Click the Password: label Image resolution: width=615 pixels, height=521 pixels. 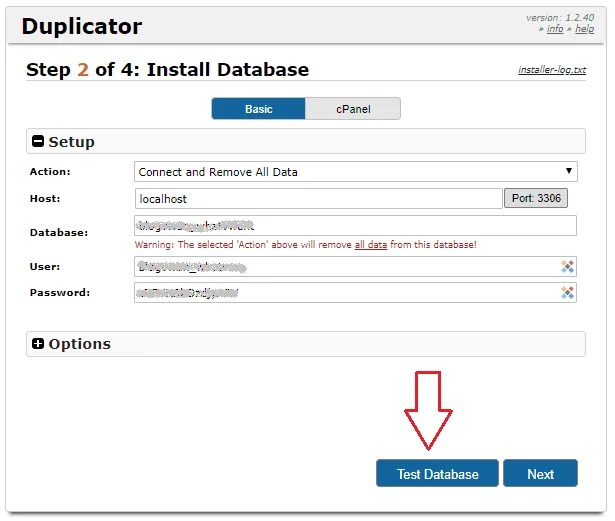point(60,293)
